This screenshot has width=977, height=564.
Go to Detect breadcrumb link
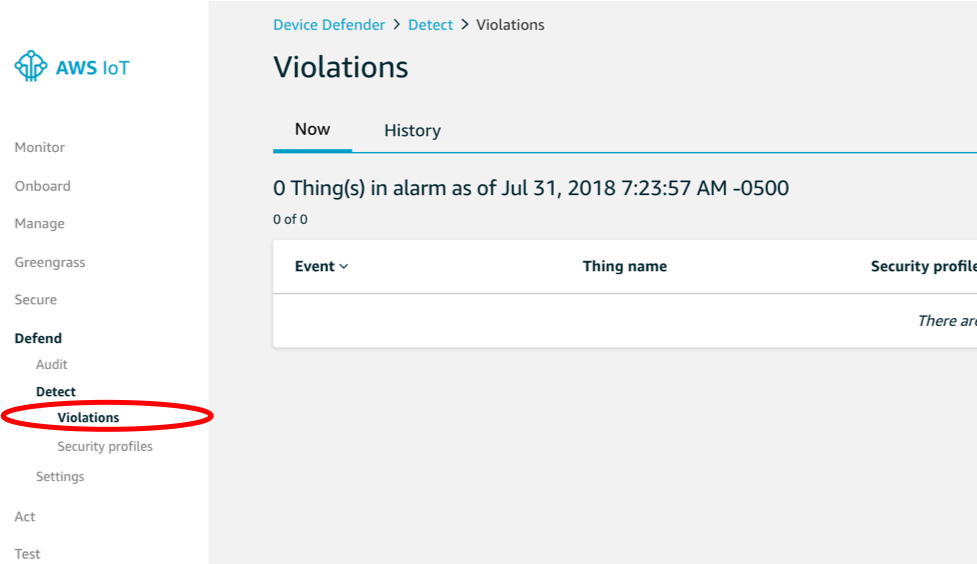(x=431, y=25)
